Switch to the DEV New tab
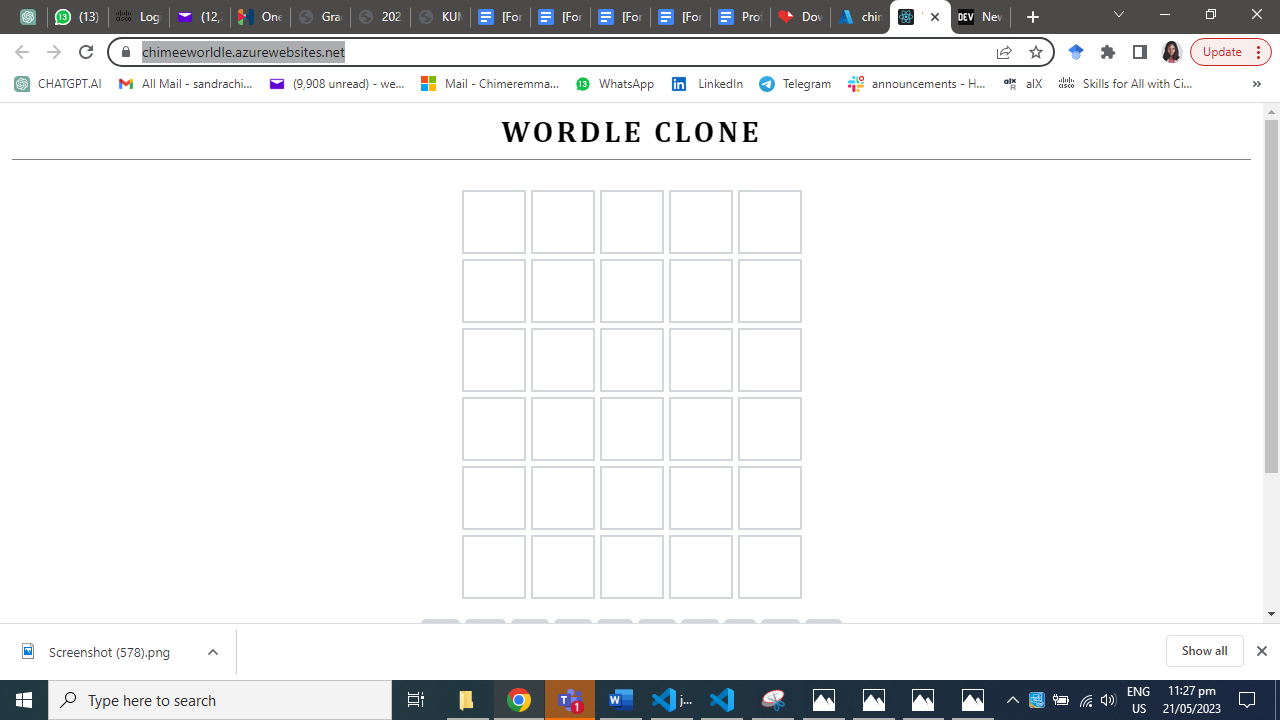 click(980, 17)
